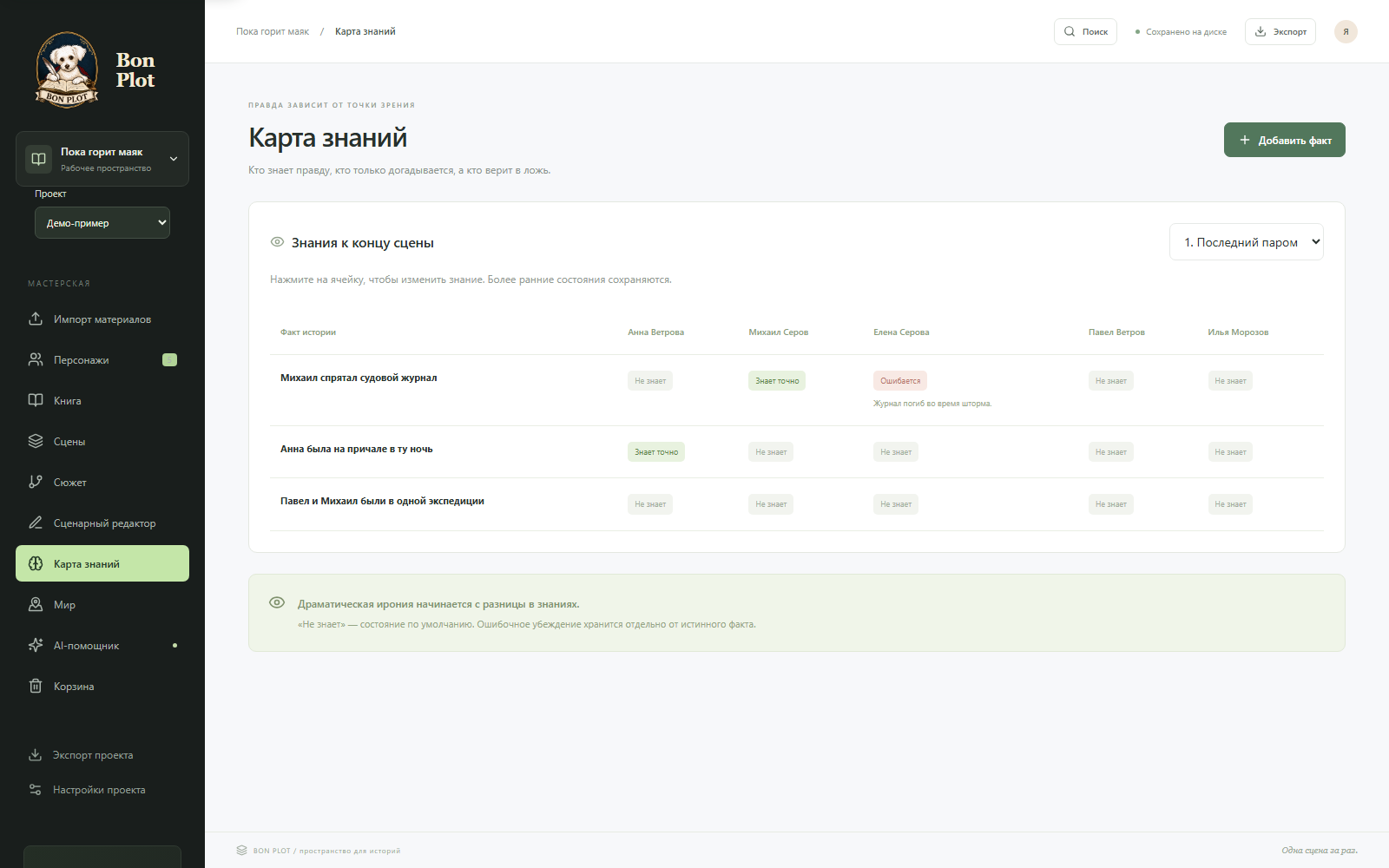Image resolution: width=1389 pixels, height=868 pixels.
Task: Go to the Сцены section
Action: pyautogui.click(x=102, y=441)
